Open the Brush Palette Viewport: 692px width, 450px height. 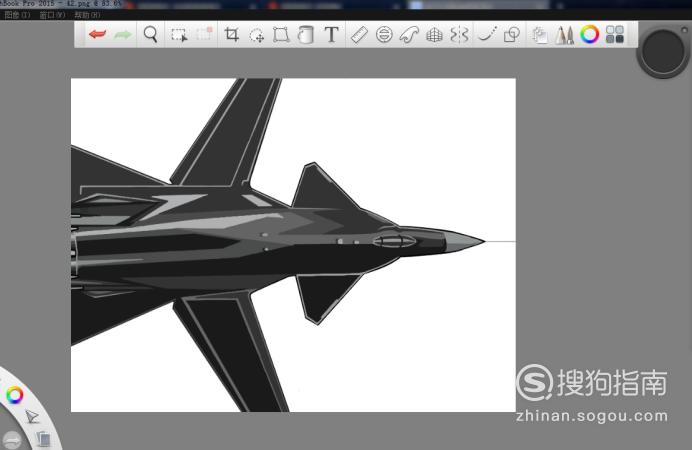pos(564,35)
